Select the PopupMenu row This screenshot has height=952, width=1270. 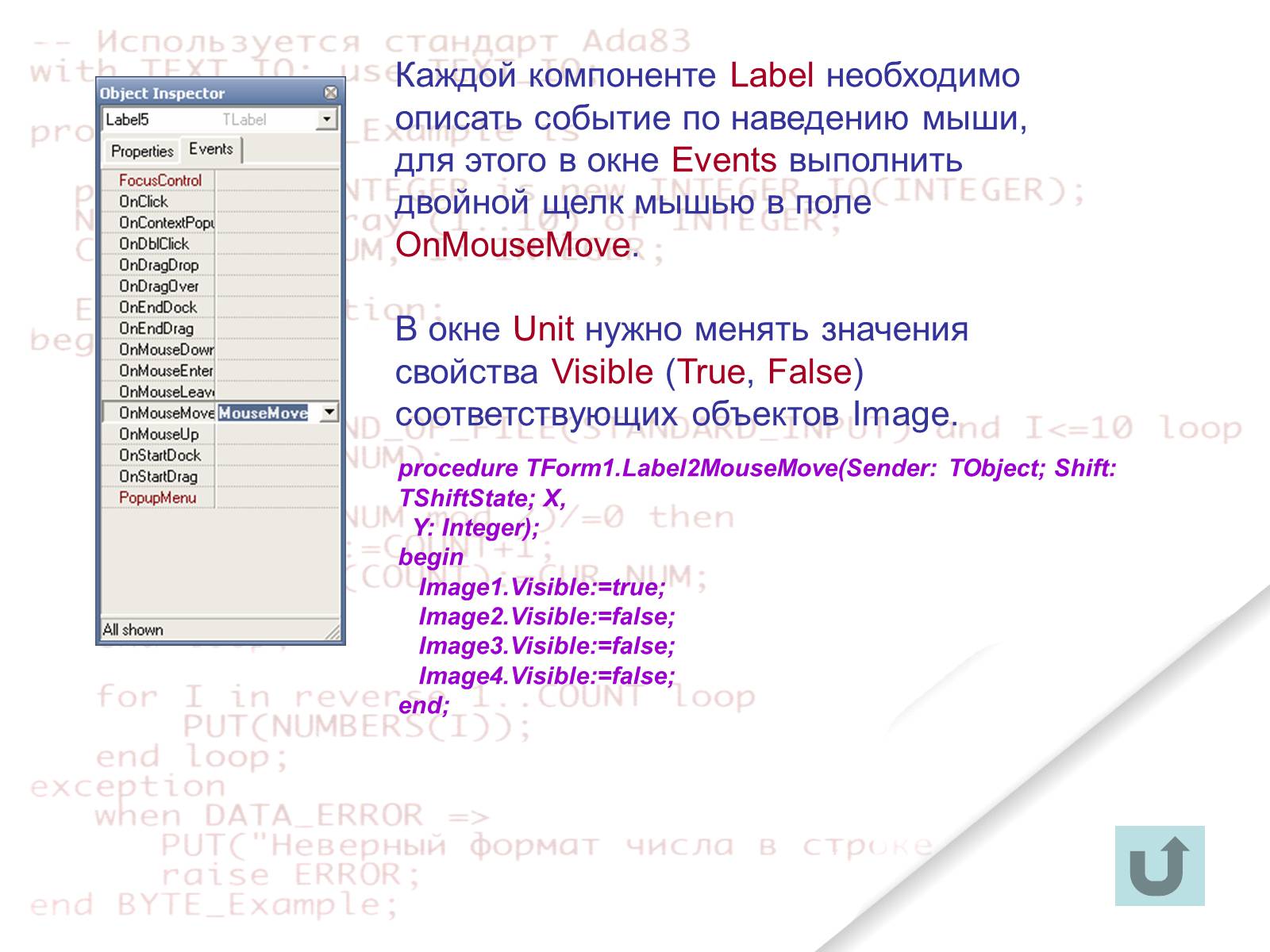(x=220, y=497)
